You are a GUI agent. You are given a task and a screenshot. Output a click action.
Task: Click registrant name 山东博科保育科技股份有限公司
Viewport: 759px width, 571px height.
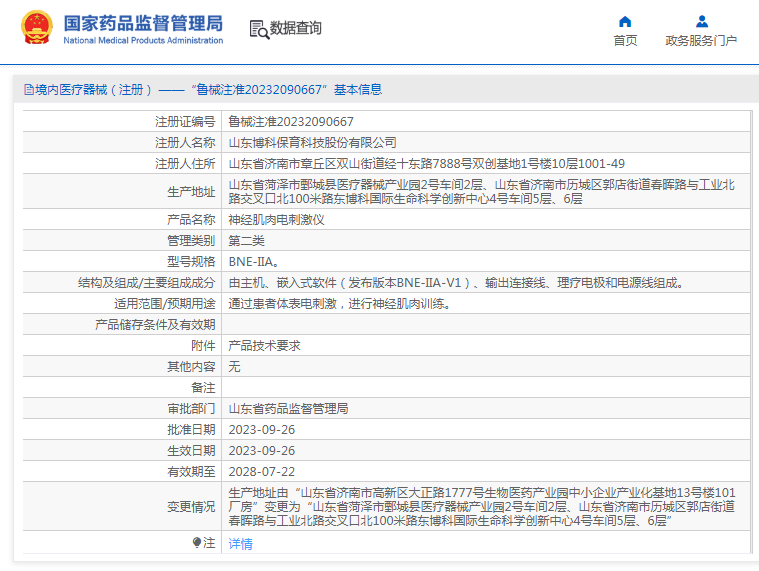312,142
